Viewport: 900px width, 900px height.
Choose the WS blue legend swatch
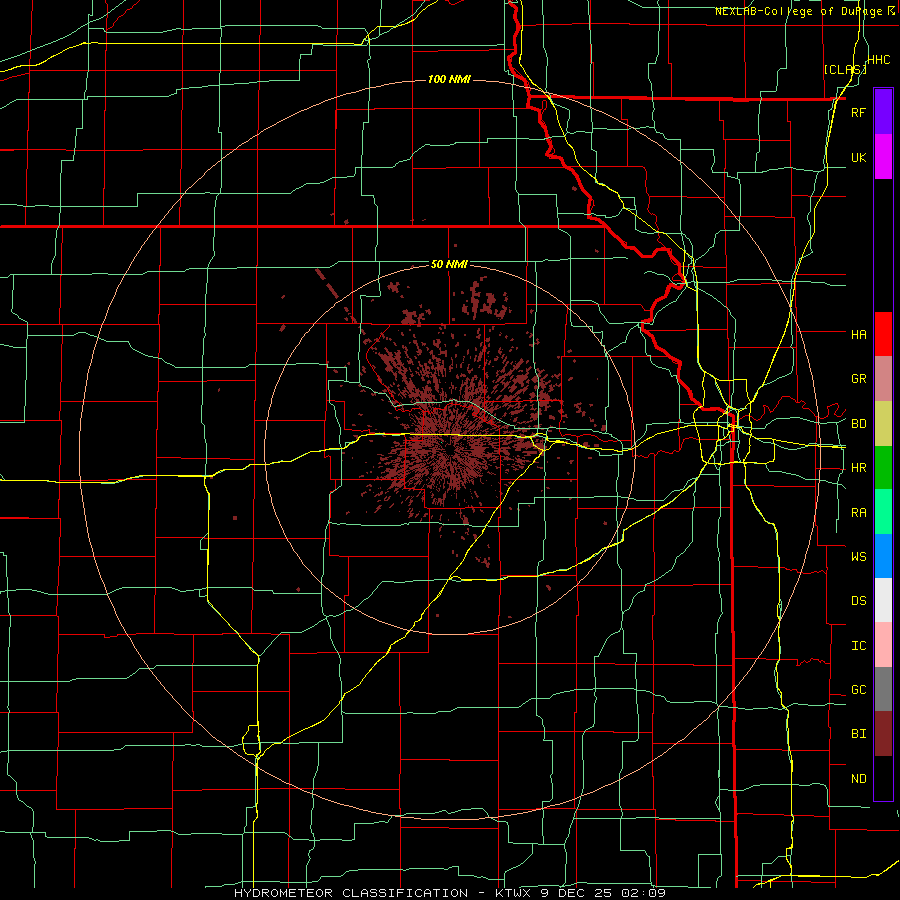pos(883,556)
